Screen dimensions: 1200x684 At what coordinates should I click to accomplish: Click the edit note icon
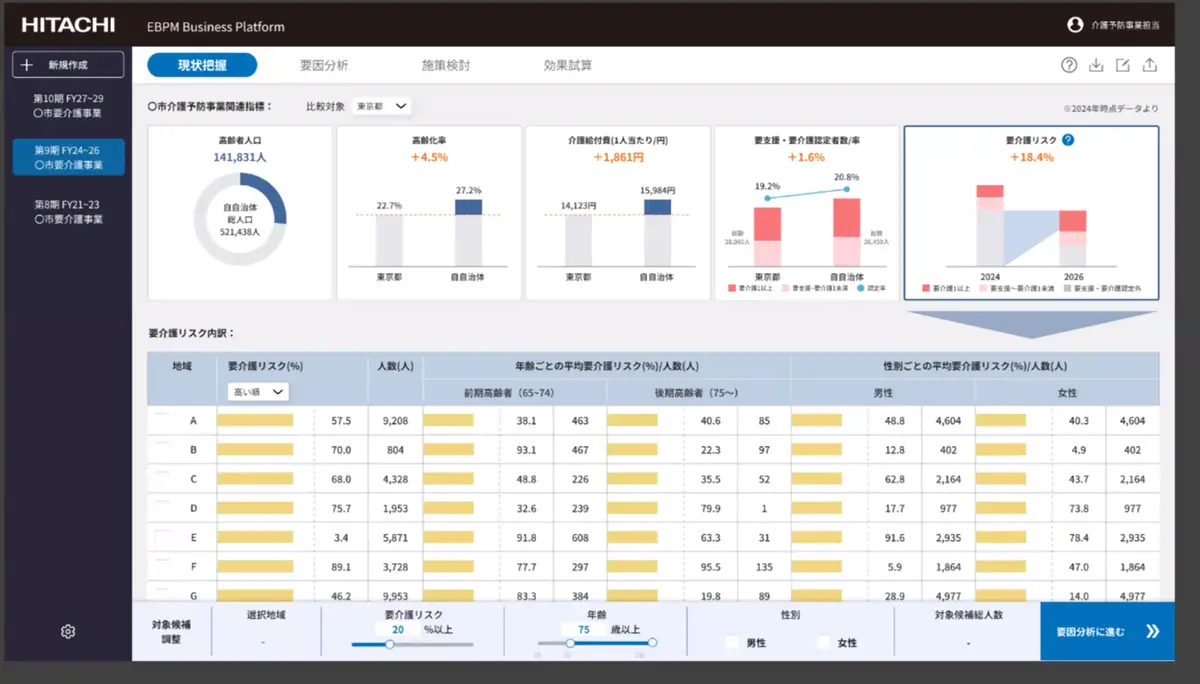(1123, 66)
